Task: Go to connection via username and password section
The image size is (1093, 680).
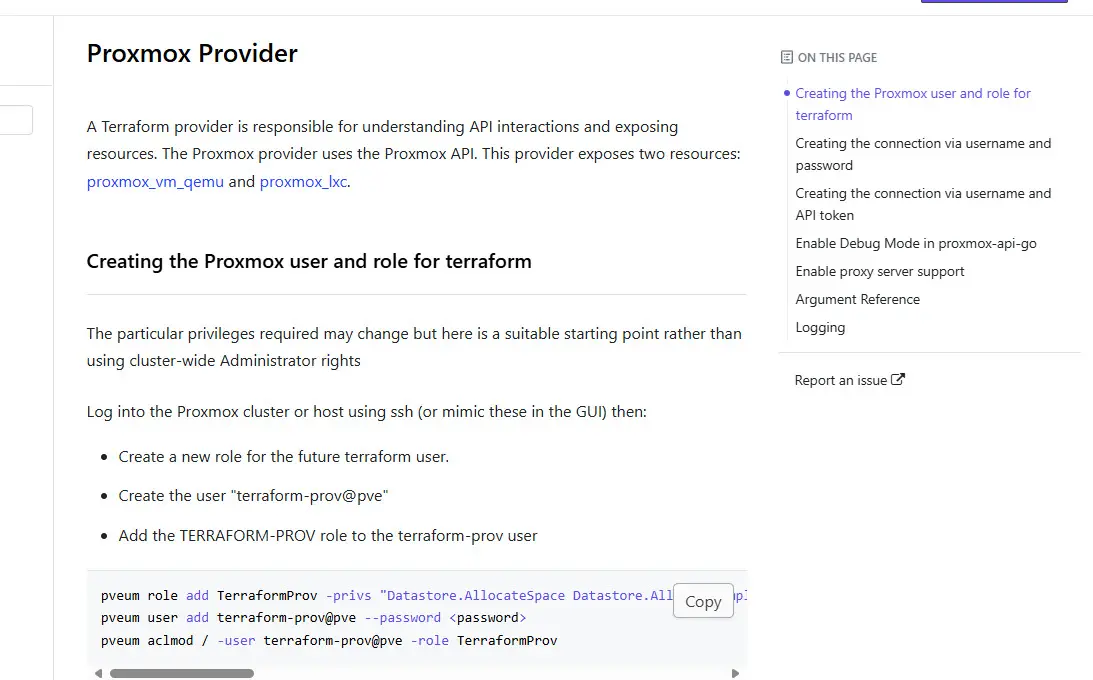Action: click(x=922, y=154)
